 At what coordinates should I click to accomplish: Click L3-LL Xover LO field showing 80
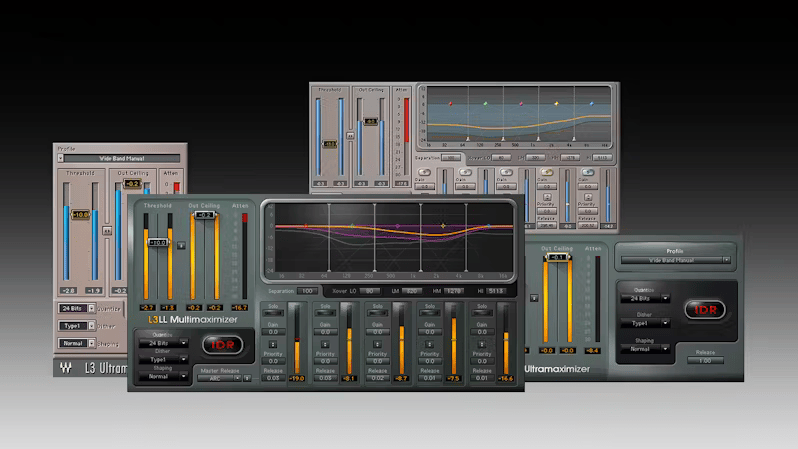pyautogui.click(x=370, y=291)
